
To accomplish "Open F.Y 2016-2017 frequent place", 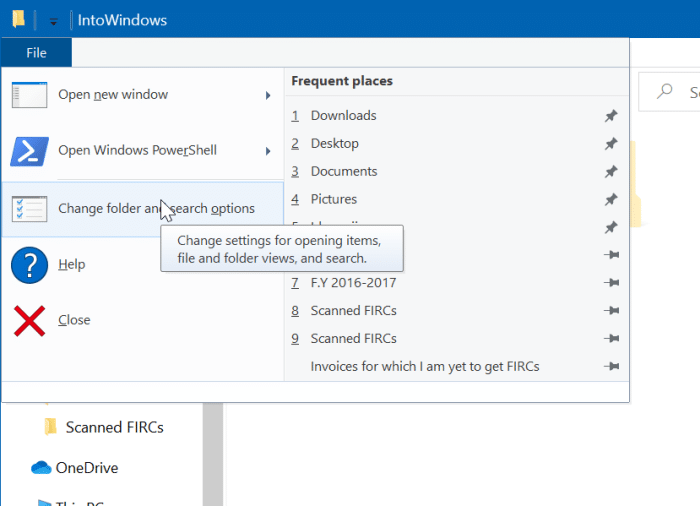I will pyautogui.click(x=442, y=283).
